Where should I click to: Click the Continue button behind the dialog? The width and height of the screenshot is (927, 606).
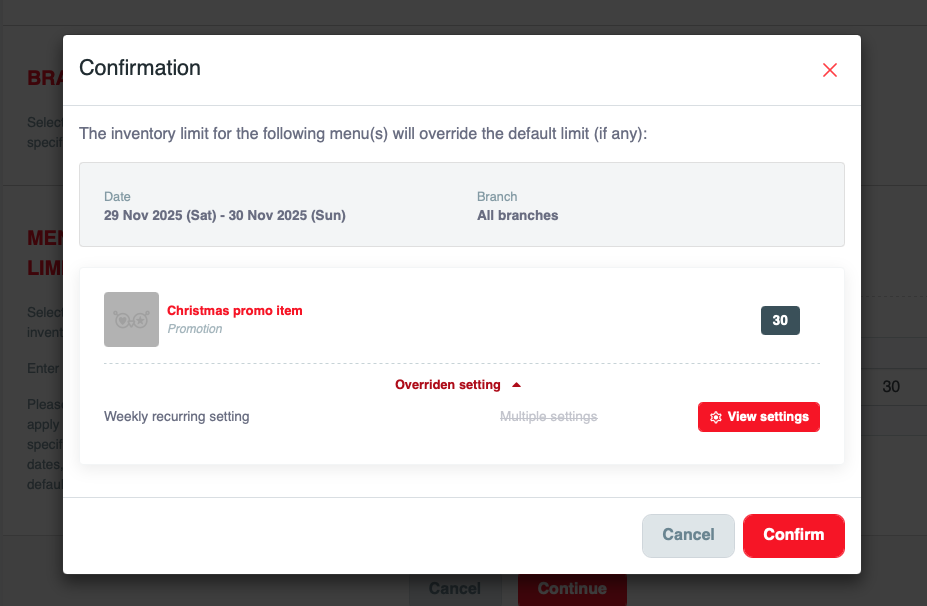pyautogui.click(x=572, y=589)
